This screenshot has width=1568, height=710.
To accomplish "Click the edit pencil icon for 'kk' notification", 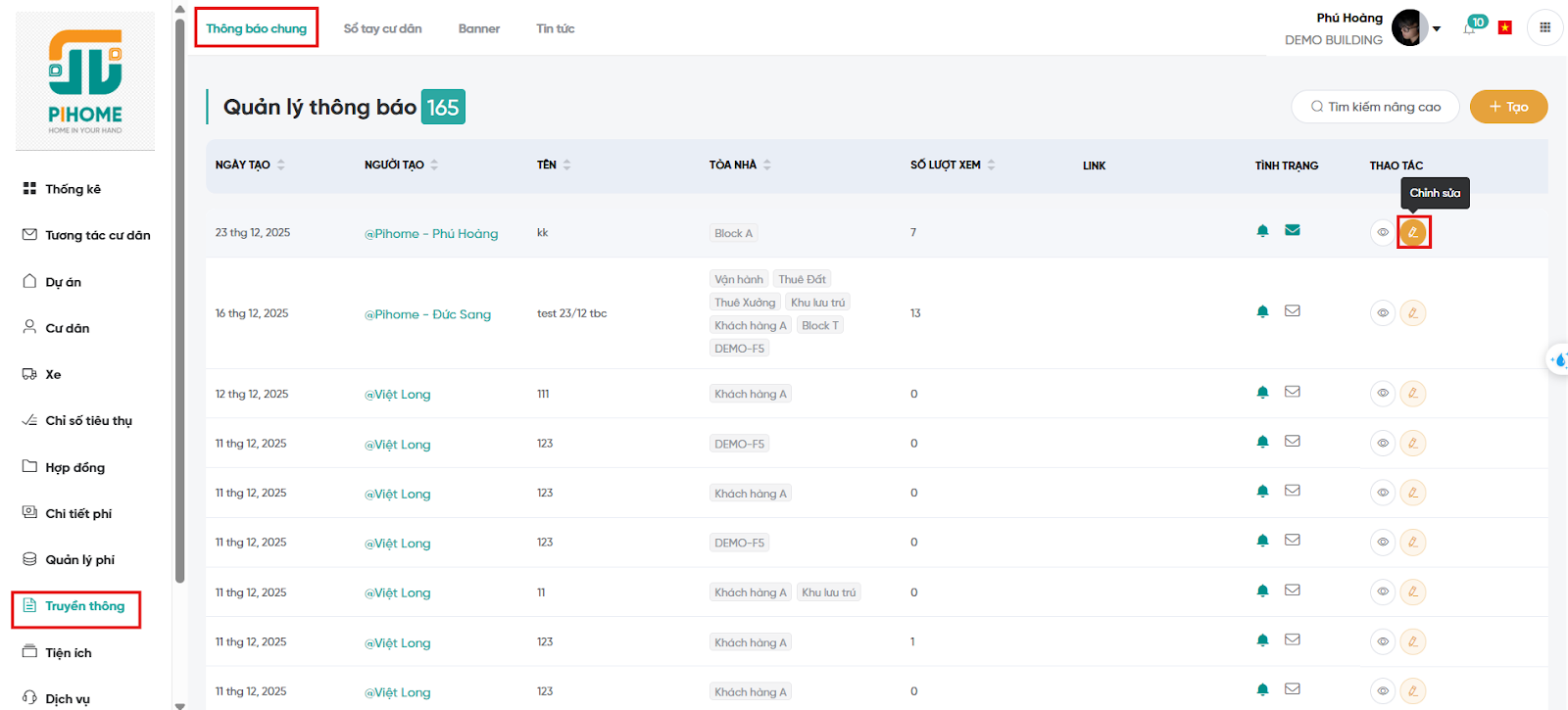I will [1412, 232].
